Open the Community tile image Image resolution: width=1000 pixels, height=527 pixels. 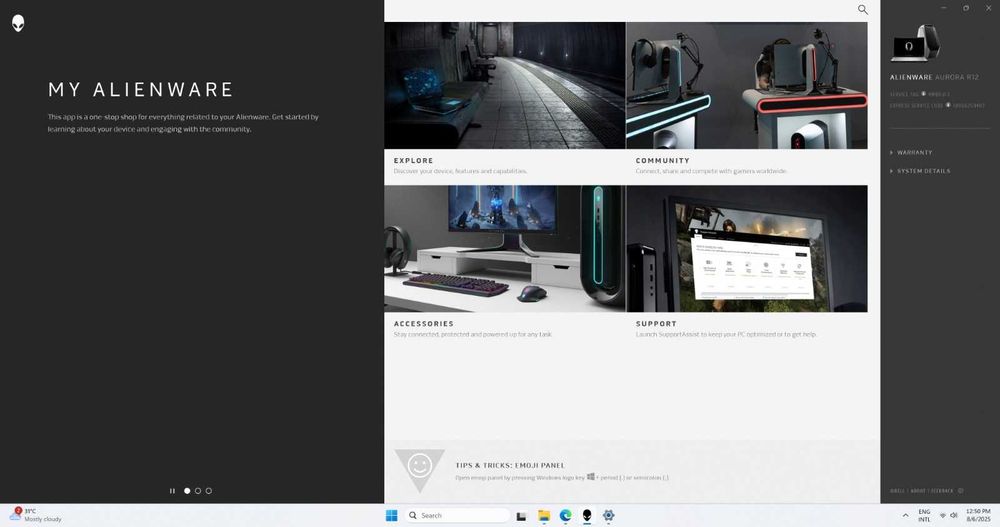pyautogui.click(x=747, y=85)
